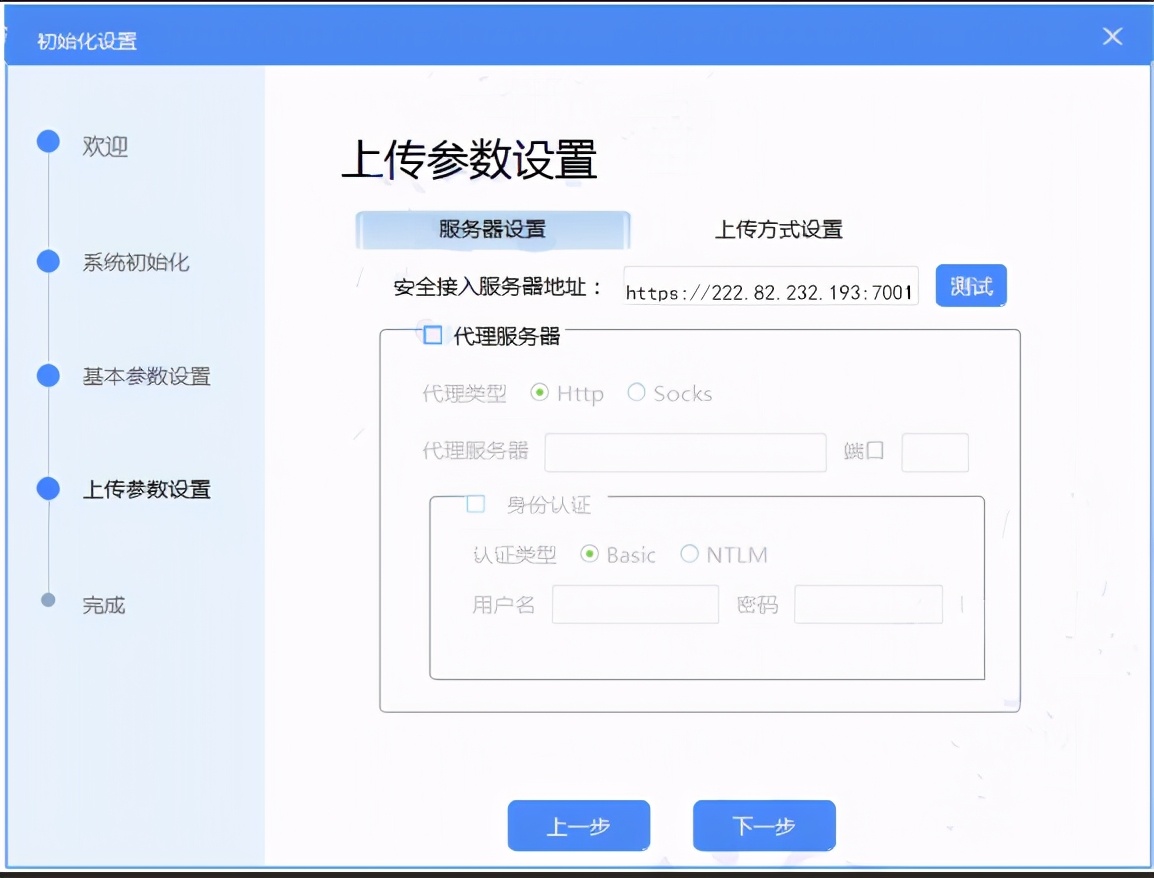
Task: Select the Socks proxy type radio button
Action: coord(637,394)
